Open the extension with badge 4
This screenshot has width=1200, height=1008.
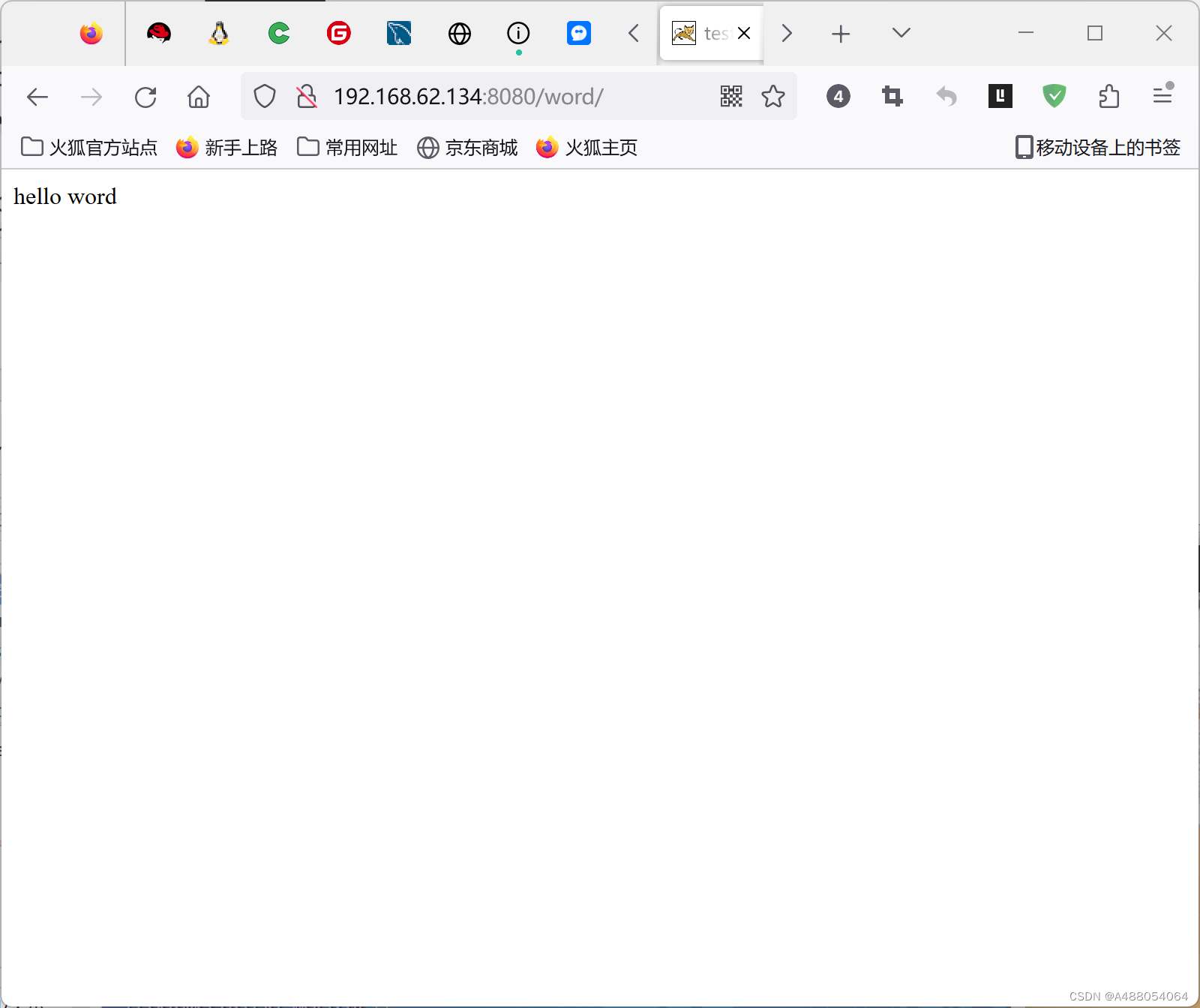838,96
